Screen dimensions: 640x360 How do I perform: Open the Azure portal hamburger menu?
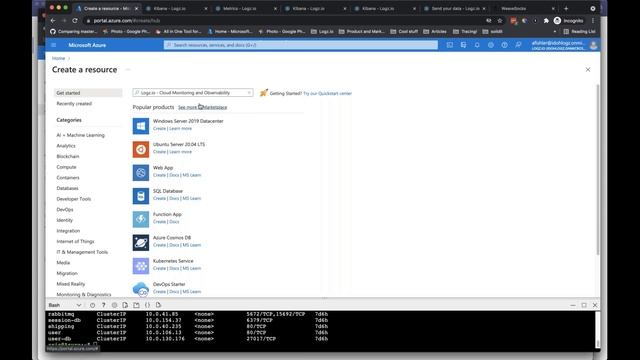click(53, 45)
